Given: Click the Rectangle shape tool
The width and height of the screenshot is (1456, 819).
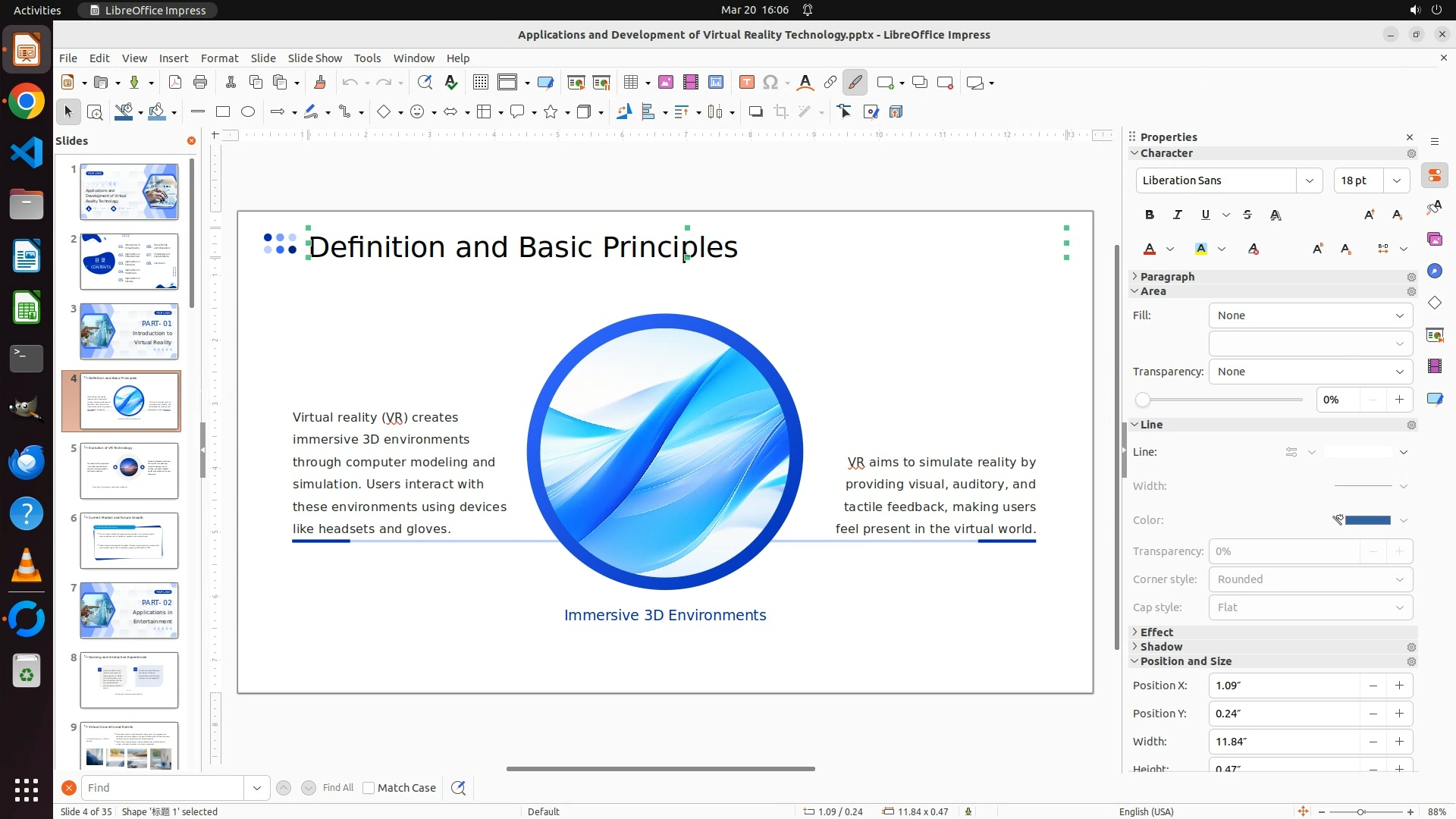Looking at the screenshot, I should 223,112.
